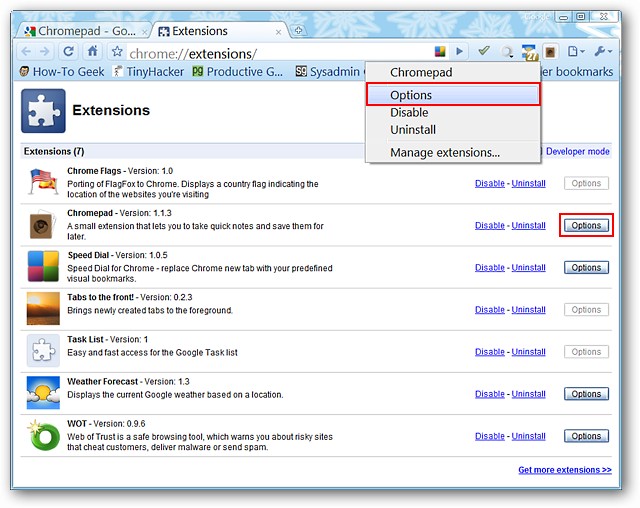Click the Extensions puzzle piece logo

pos(43,111)
